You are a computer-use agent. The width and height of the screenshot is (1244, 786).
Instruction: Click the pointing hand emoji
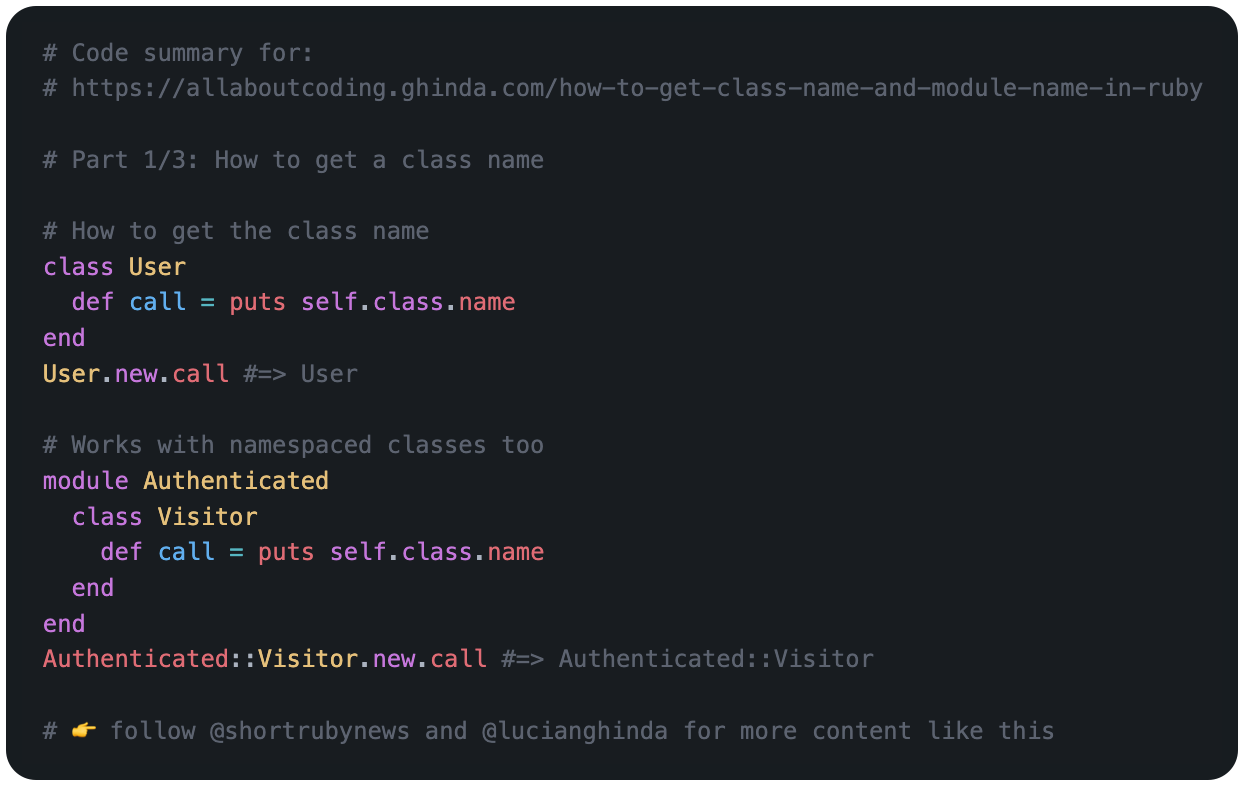pos(84,731)
